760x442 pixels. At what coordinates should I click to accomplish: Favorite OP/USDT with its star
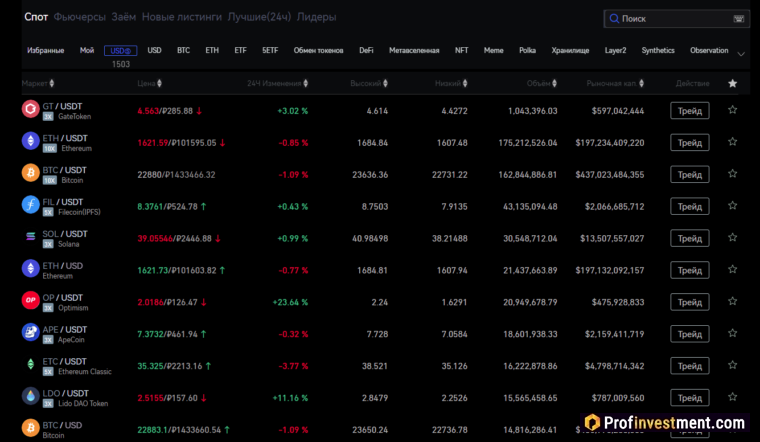[732, 301]
